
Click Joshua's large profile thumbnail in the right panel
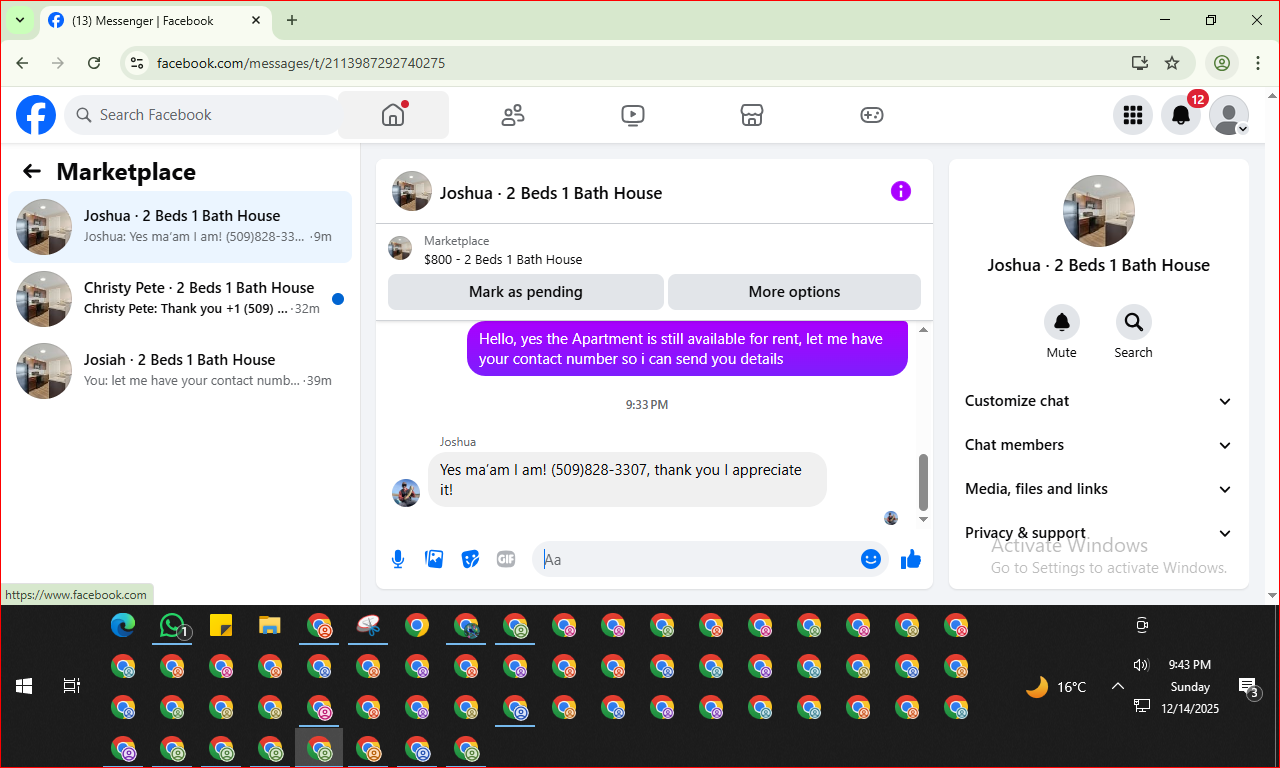[1099, 211]
